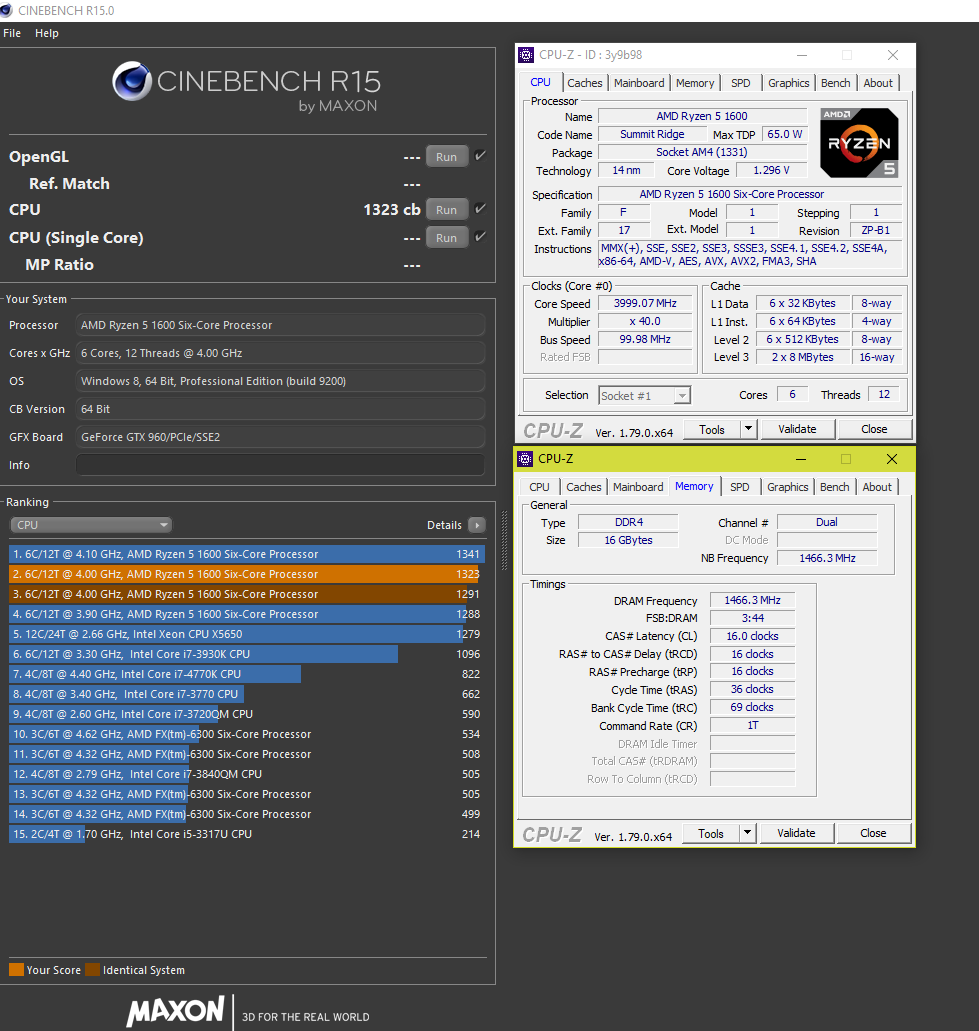
Task: Switch to About tab in lower CPU-Z
Action: coord(877,487)
